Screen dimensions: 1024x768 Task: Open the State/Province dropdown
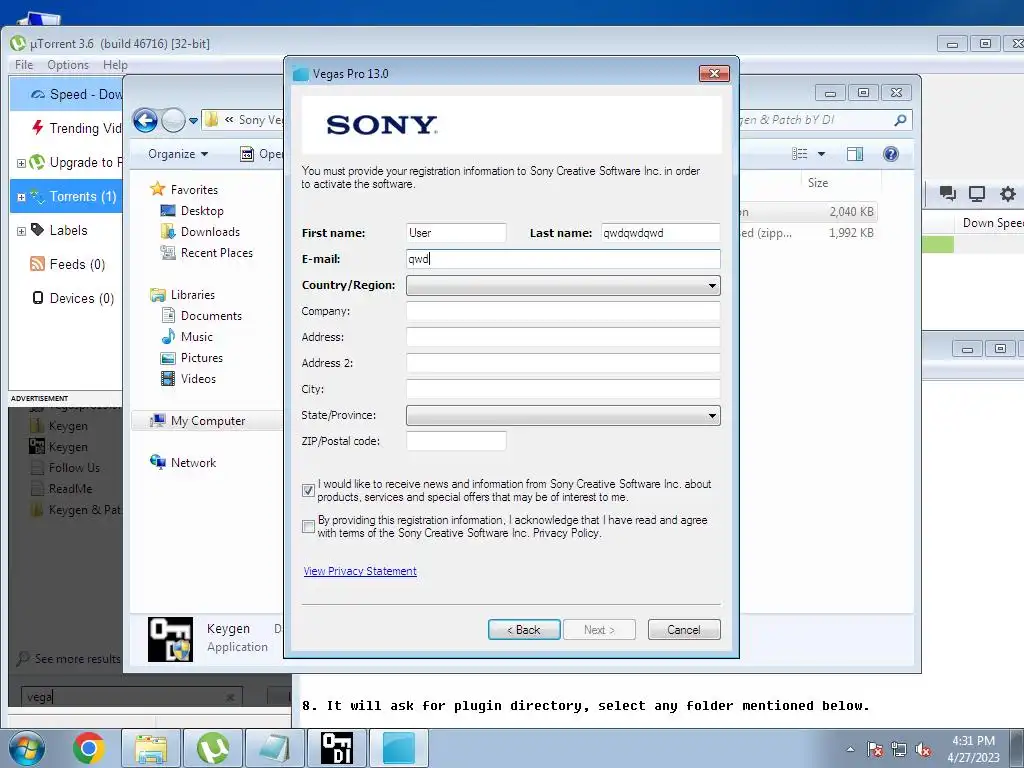pos(563,415)
